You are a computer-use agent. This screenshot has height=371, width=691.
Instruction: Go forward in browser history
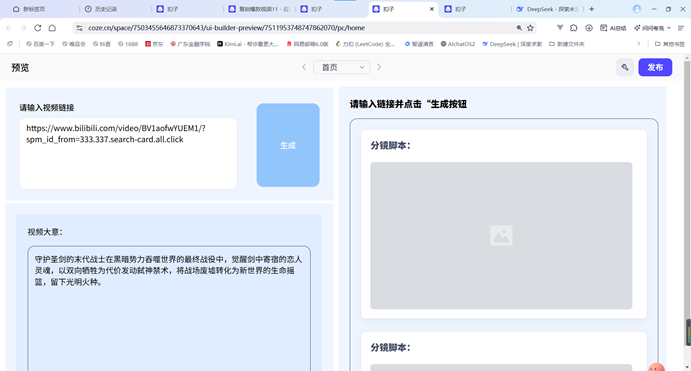[x=23, y=28]
